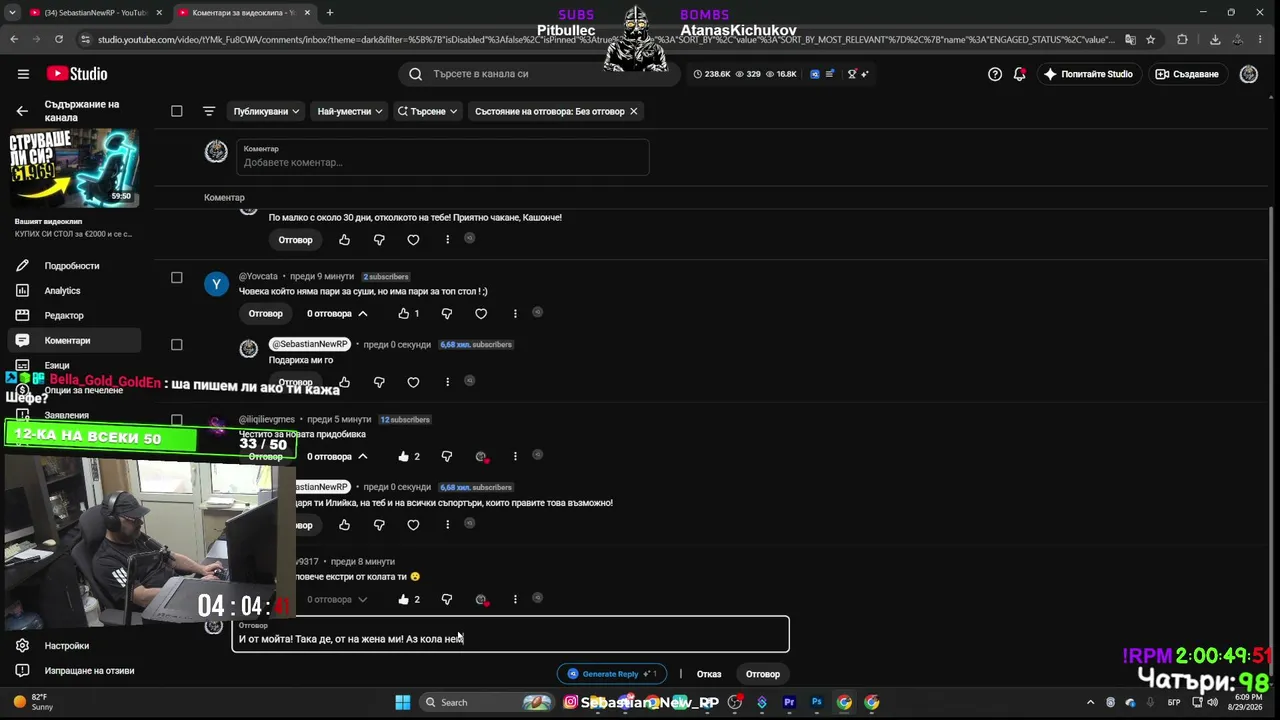The width and height of the screenshot is (1280, 720).
Task: Tick the select-all comments checkbox
Action: point(177,111)
